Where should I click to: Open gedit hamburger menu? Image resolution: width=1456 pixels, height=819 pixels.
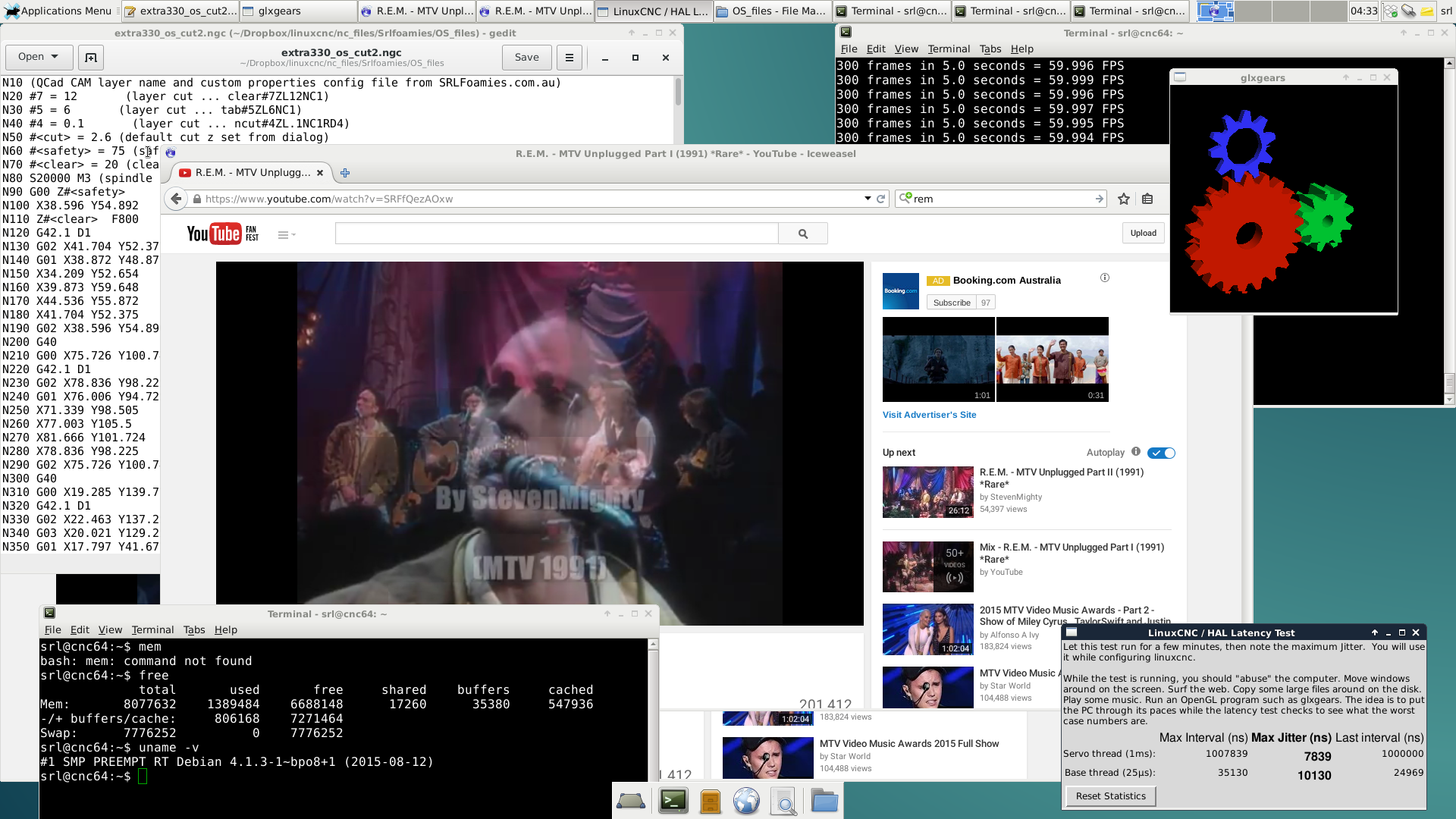point(570,57)
